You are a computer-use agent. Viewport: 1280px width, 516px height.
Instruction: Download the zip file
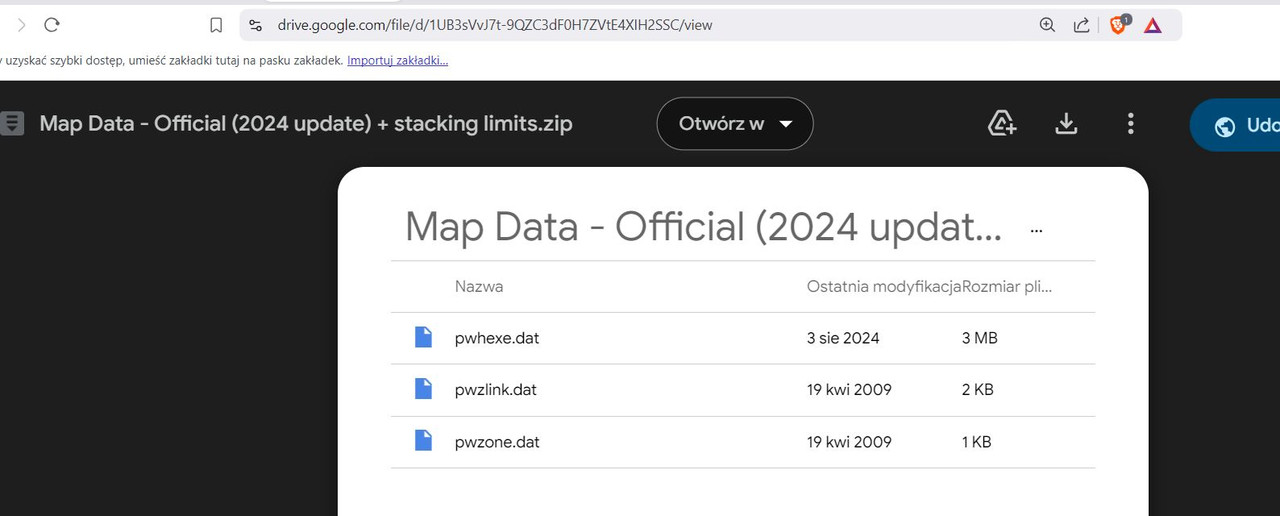point(1066,124)
